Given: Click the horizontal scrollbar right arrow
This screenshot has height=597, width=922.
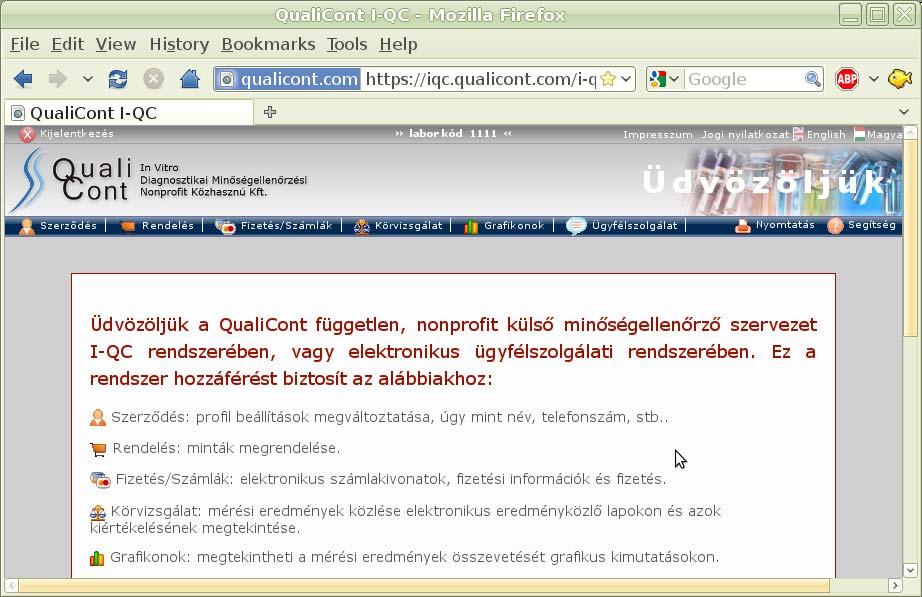Looking at the screenshot, I should tap(895, 585).
